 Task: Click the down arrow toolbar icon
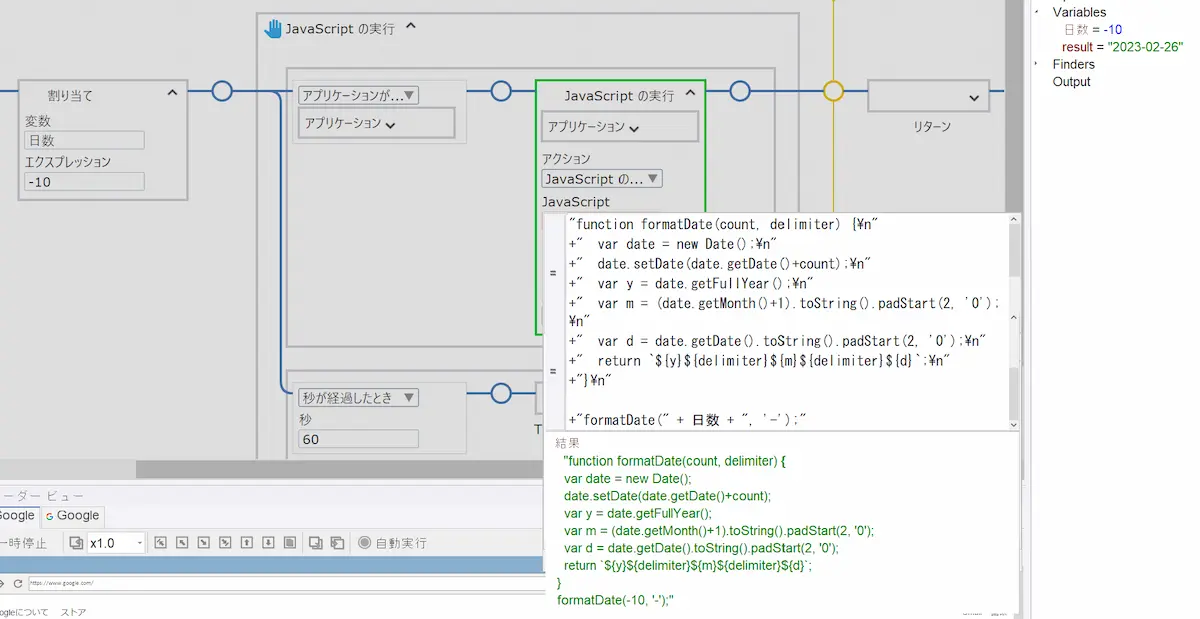click(x=268, y=543)
